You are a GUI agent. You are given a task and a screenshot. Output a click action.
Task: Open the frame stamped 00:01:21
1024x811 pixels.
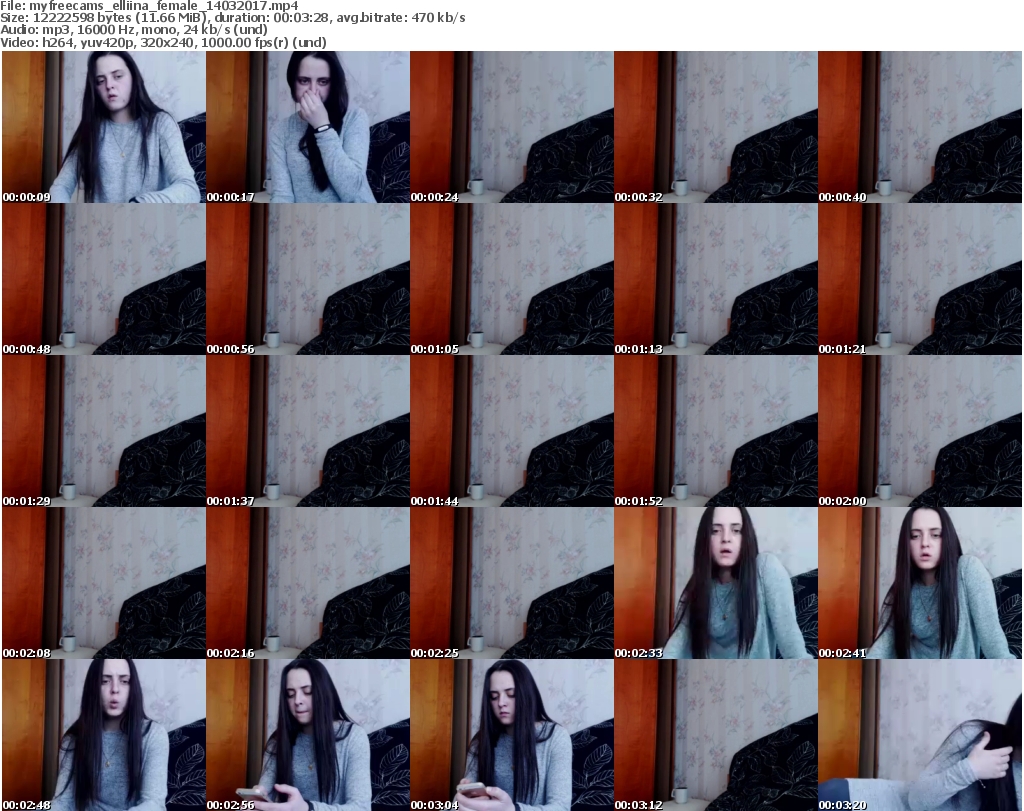click(920, 279)
